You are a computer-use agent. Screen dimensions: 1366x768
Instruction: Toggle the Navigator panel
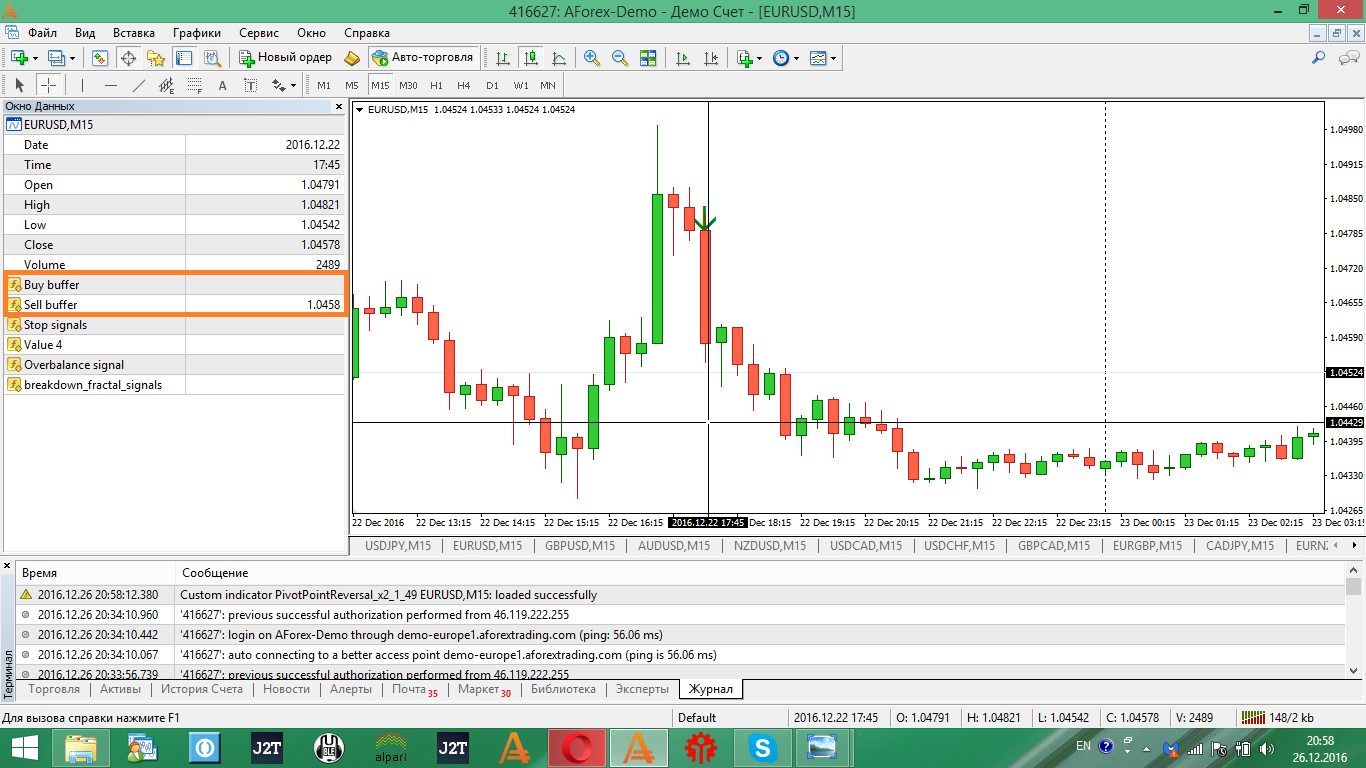[x=156, y=58]
